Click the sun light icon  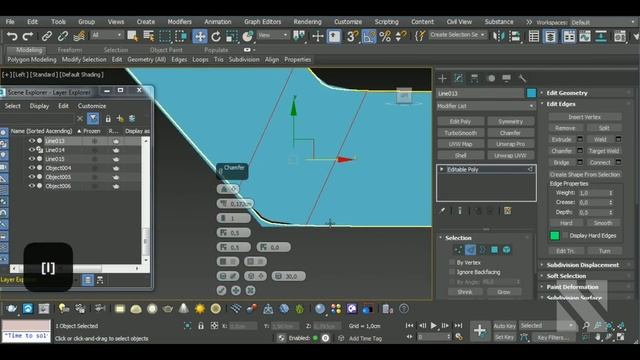[200, 309]
